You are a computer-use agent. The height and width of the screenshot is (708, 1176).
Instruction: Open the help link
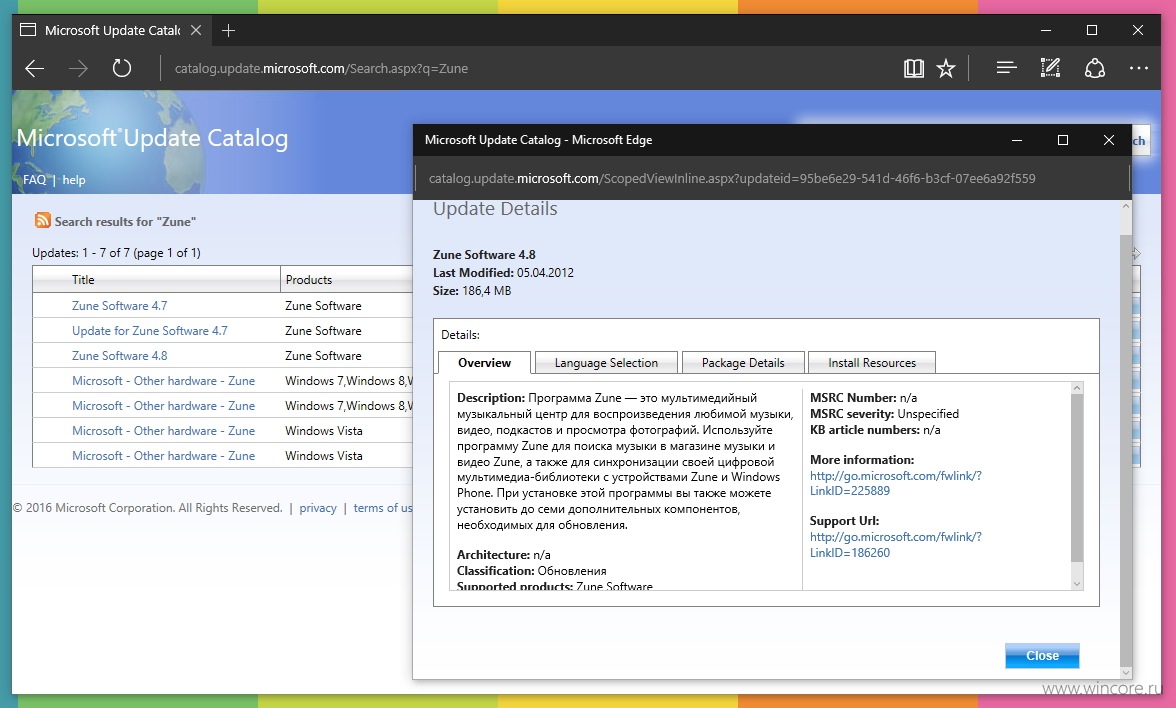[74, 179]
